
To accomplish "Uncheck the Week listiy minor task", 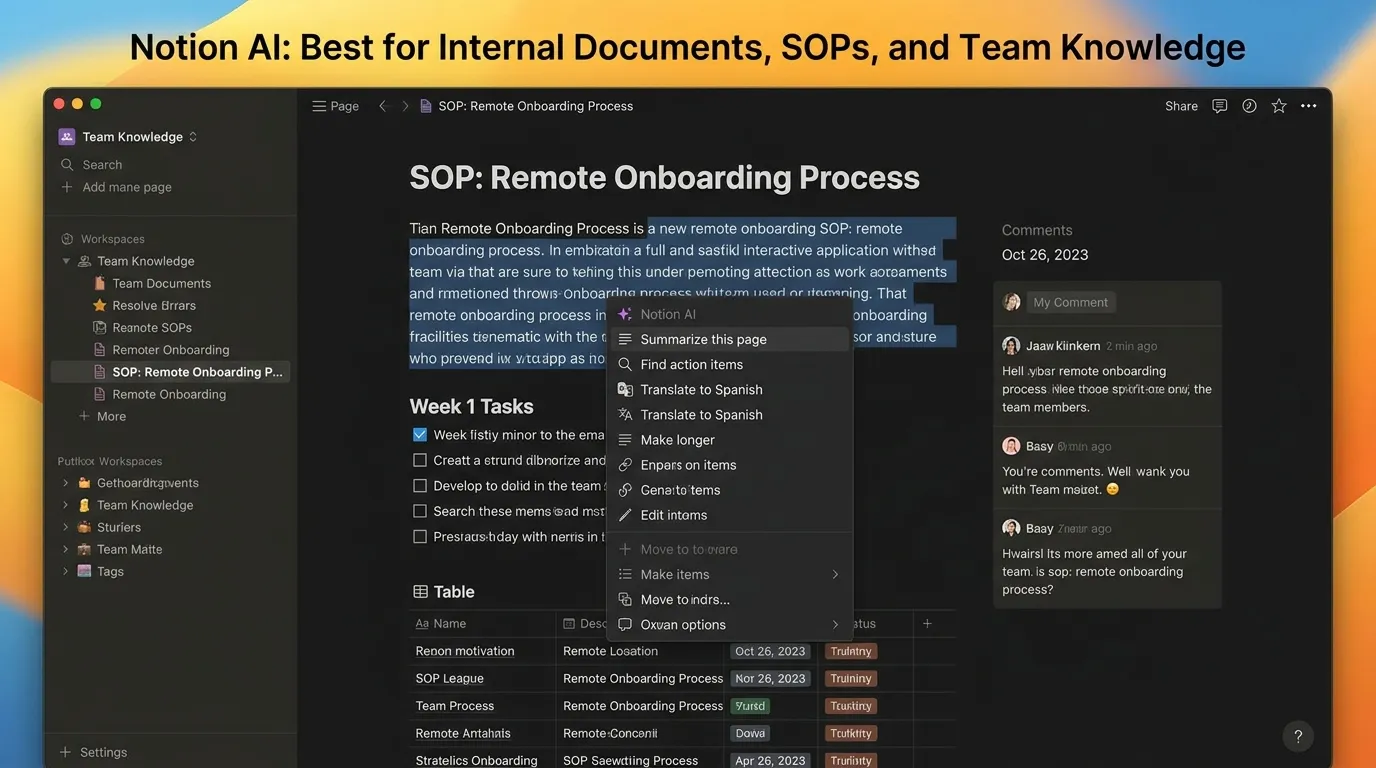I will 420,435.
